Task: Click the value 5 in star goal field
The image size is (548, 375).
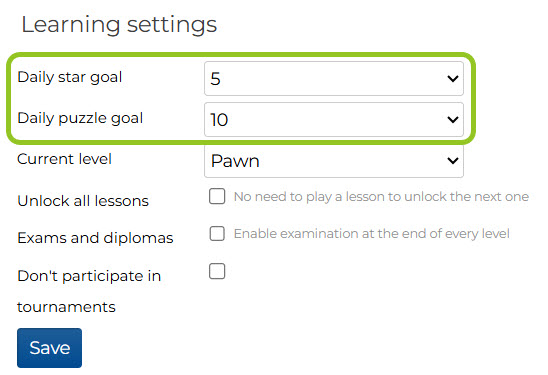Action: point(215,79)
